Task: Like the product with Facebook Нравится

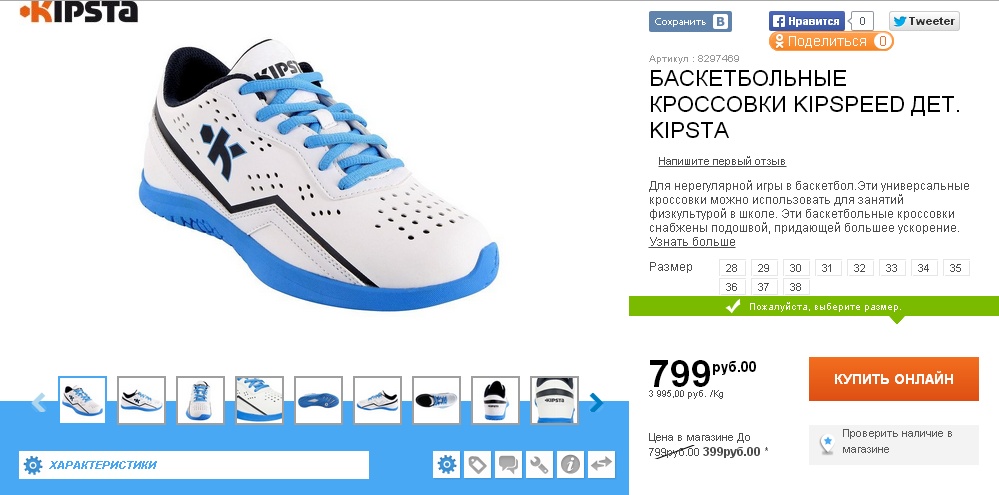Action: pos(807,21)
